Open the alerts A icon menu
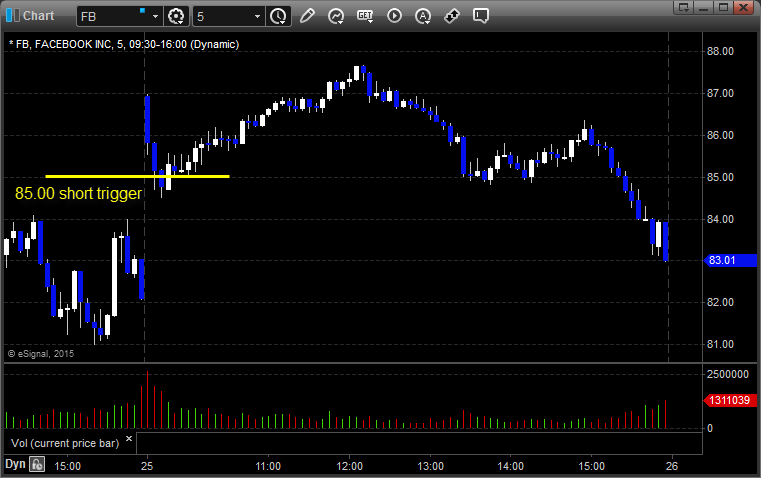The image size is (761, 478). (423, 16)
